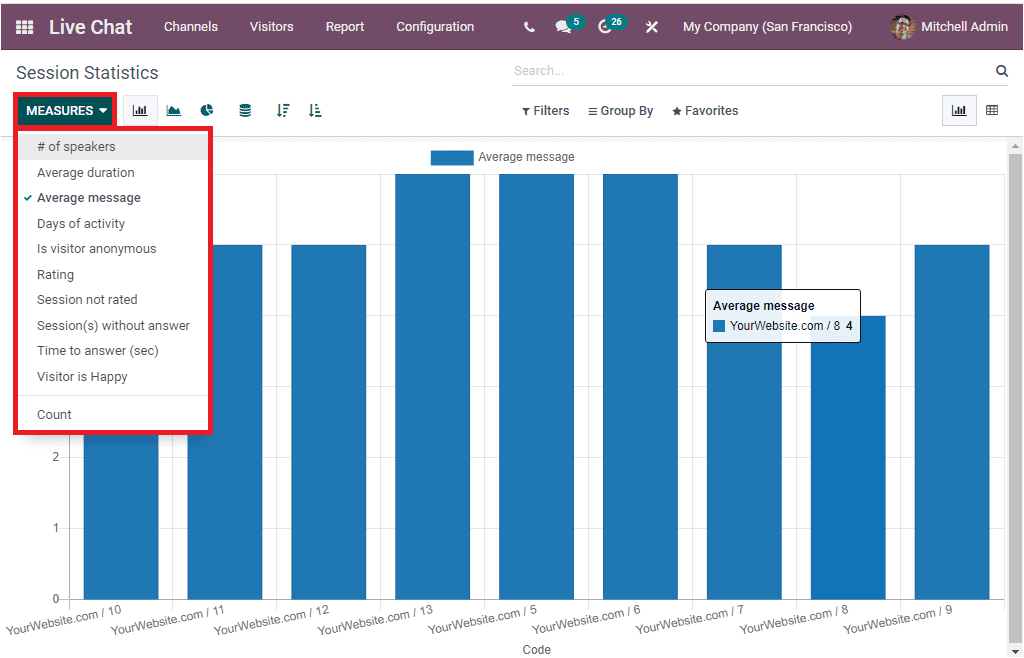Image resolution: width=1024 pixels, height=658 pixels.
Task: Switch to the line chart icon
Action: pyautogui.click(x=174, y=110)
